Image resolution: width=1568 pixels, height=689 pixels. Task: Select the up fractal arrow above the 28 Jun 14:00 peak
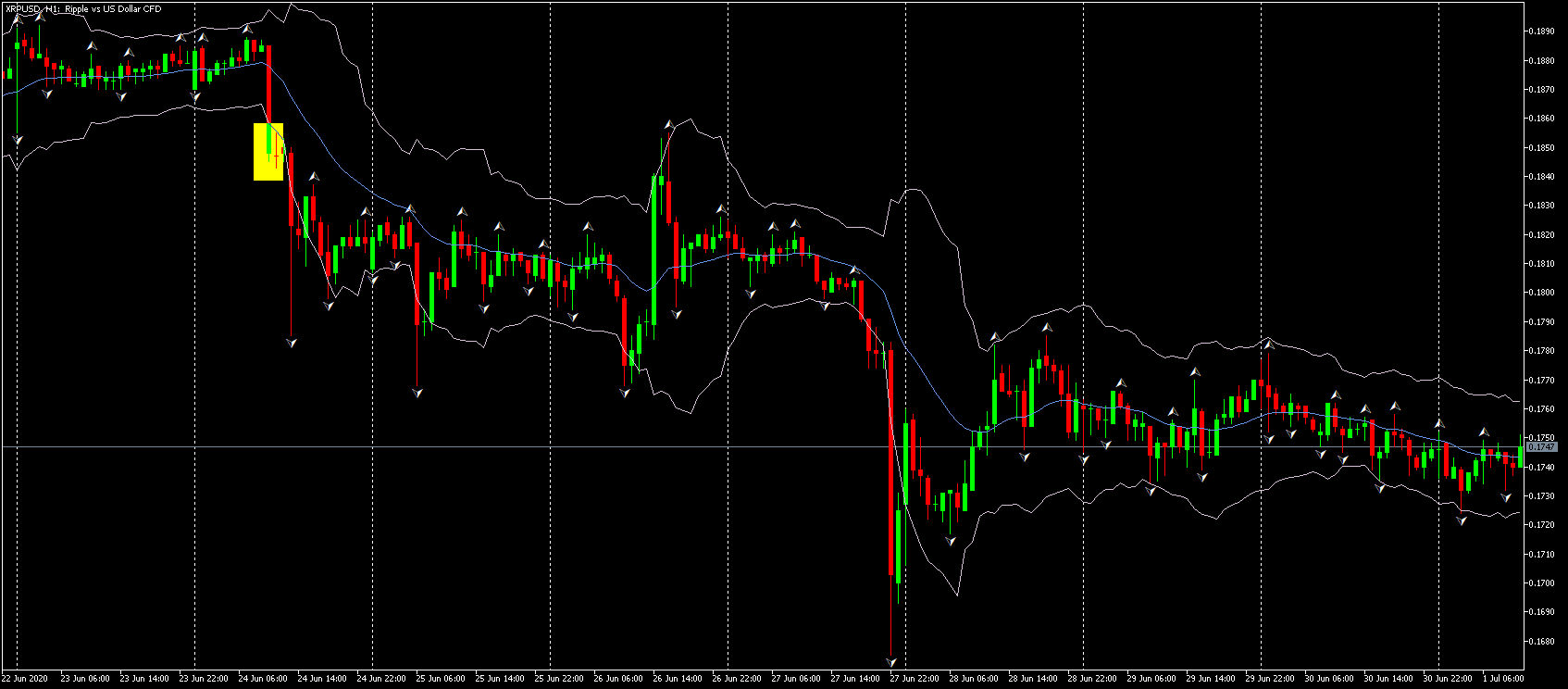(1047, 327)
